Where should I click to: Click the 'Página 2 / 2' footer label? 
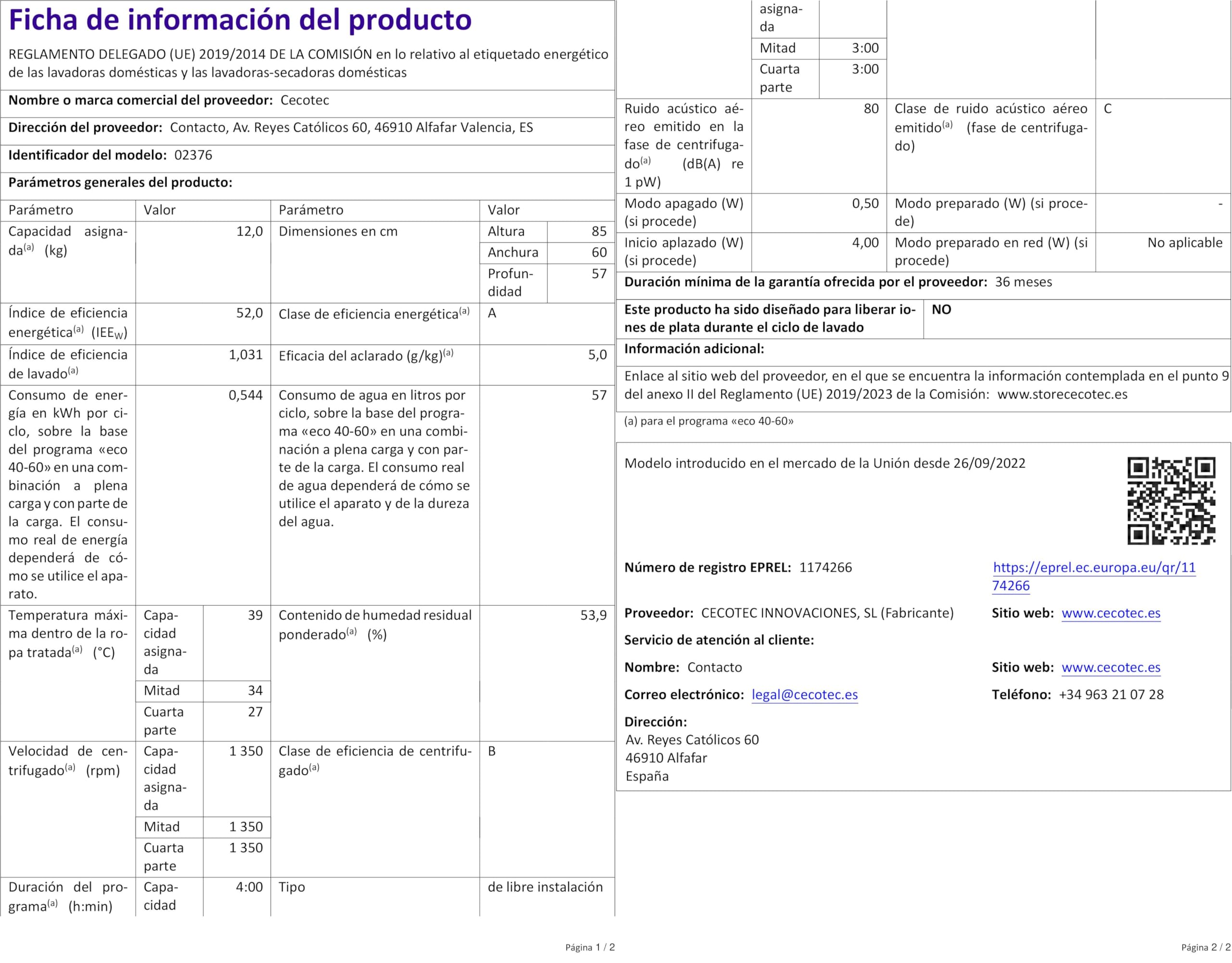(x=1206, y=947)
